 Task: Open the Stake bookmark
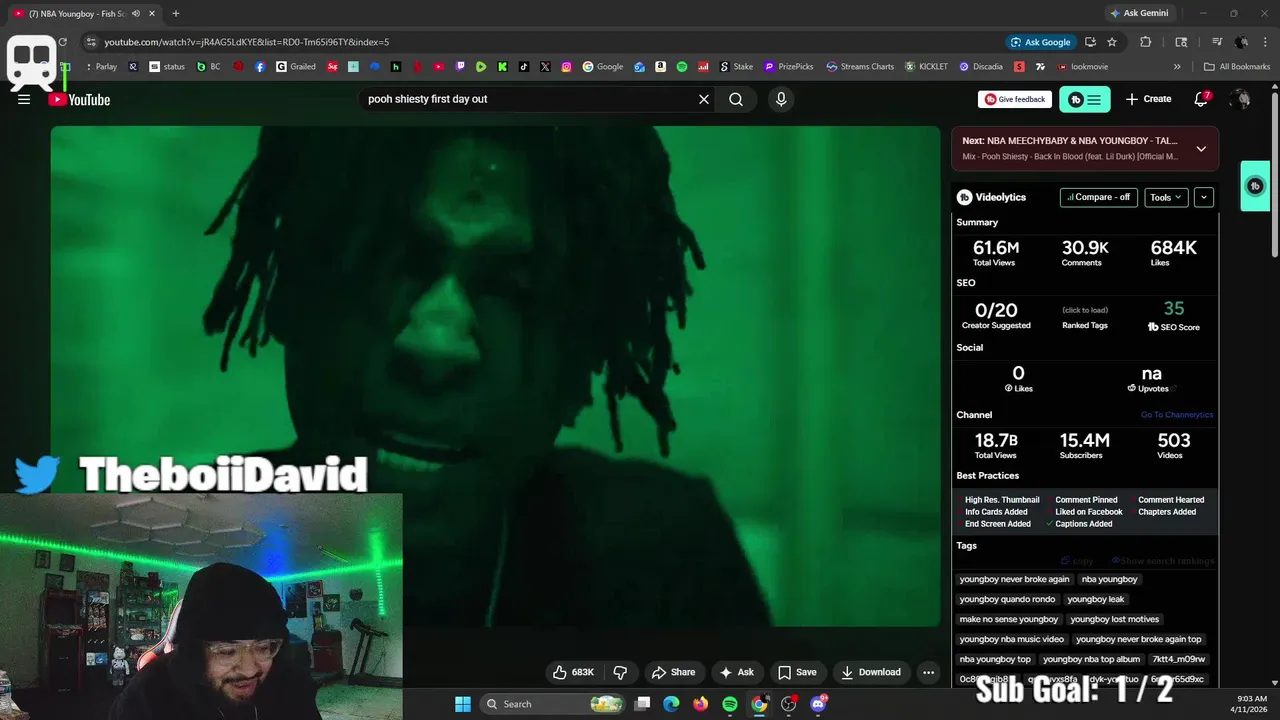click(736, 67)
